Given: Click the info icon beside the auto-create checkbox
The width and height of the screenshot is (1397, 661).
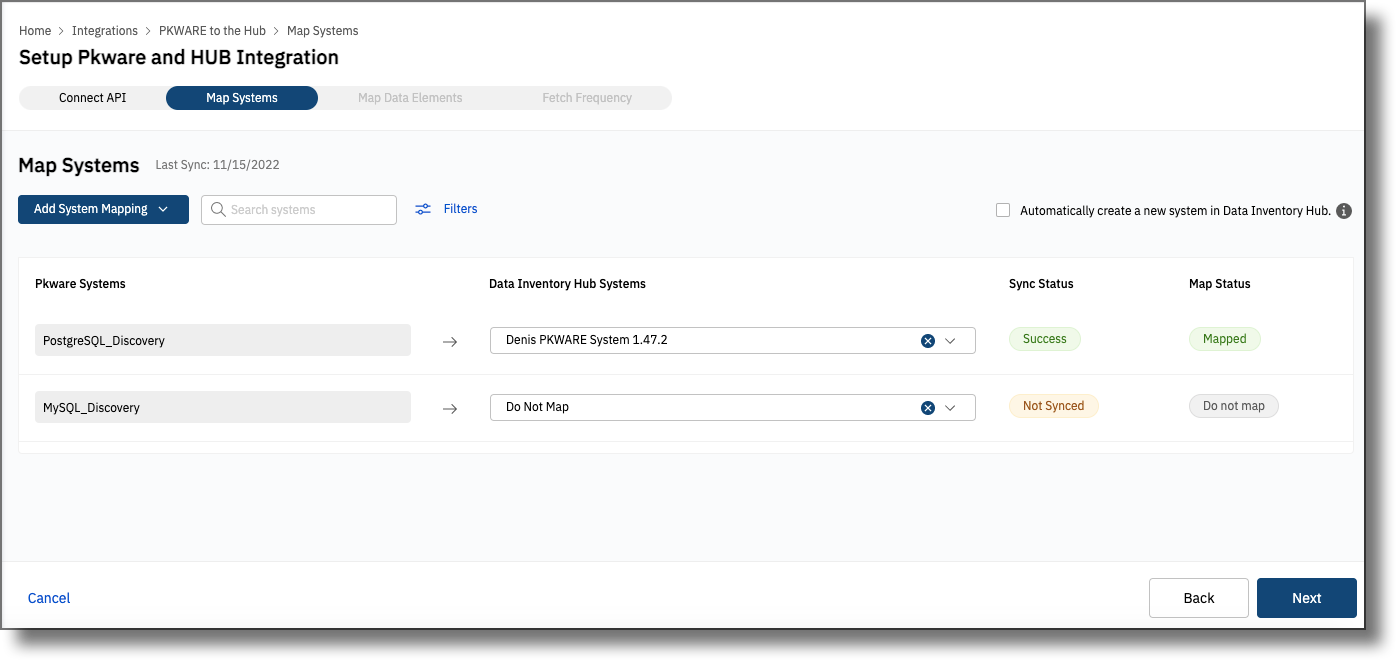Looking at the screenshot, I should click(1344, 211).
